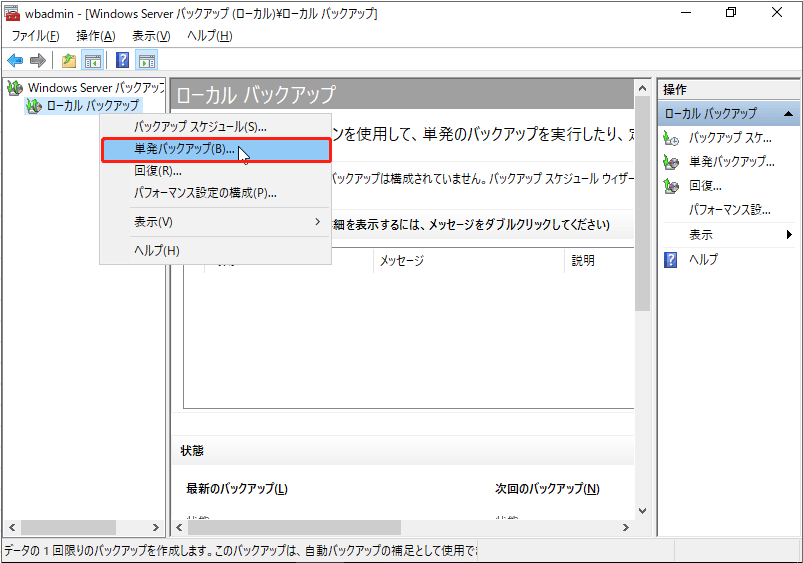Click the 次回のバックアップ(N) label
This screenshot has height=563, width=803.
(547, 489)
